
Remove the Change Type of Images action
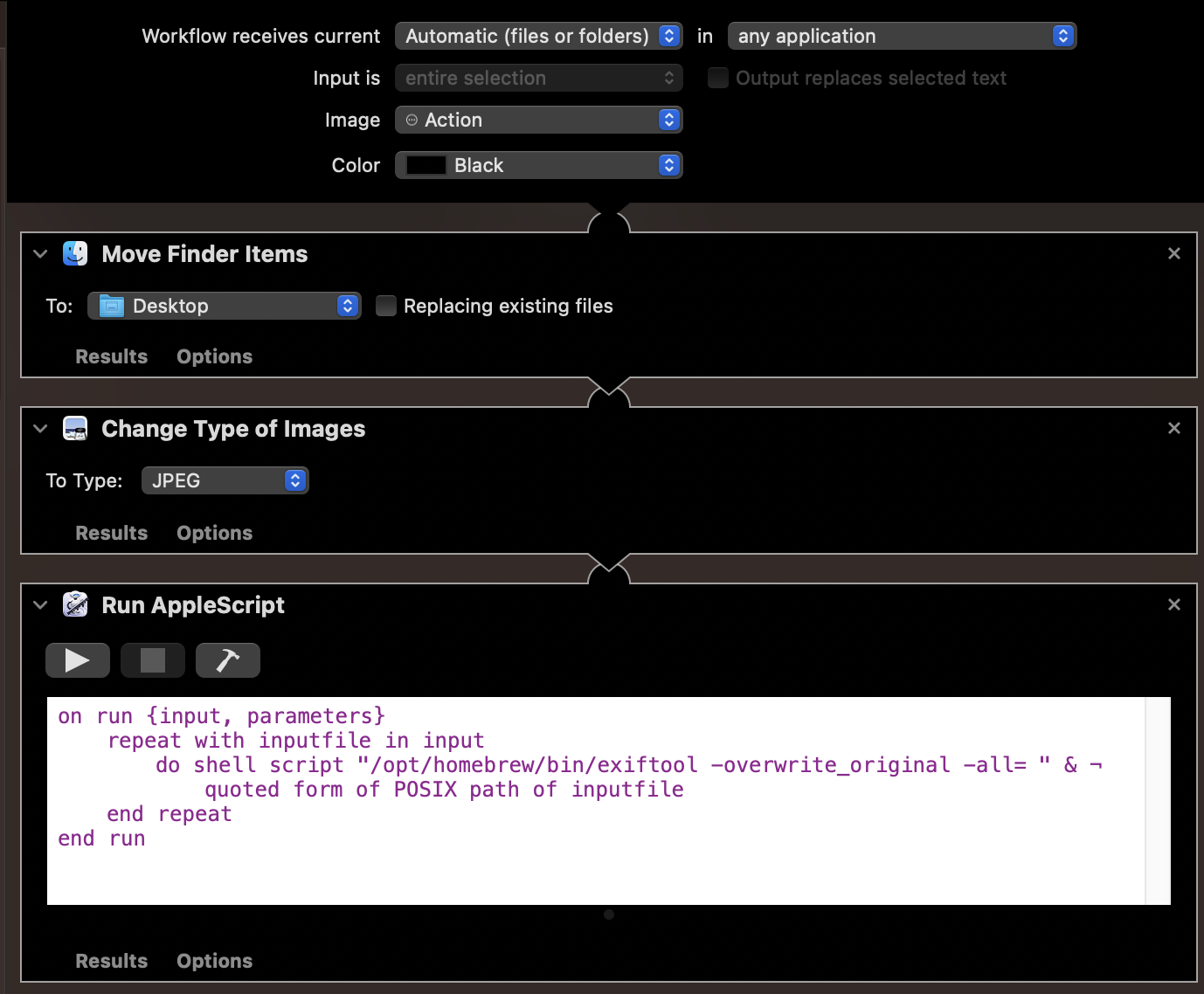[x=1173, y=428]
